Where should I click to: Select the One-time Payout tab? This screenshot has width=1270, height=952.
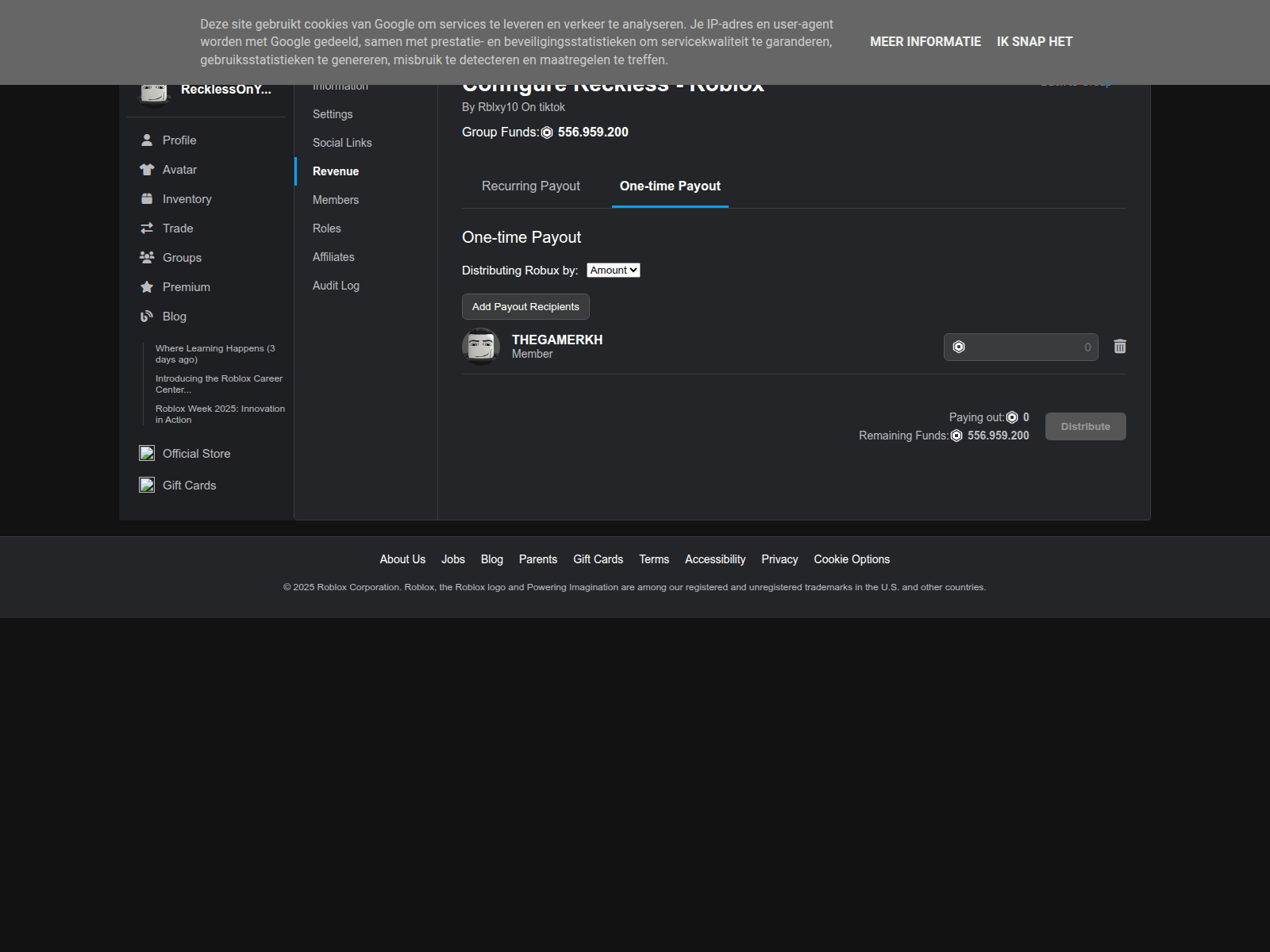click(670, 186)
